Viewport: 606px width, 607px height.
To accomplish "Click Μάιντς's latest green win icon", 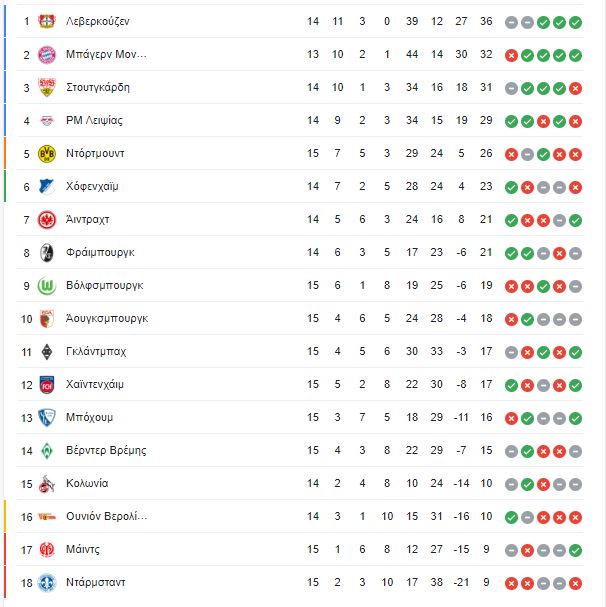I will coord(575,550).
